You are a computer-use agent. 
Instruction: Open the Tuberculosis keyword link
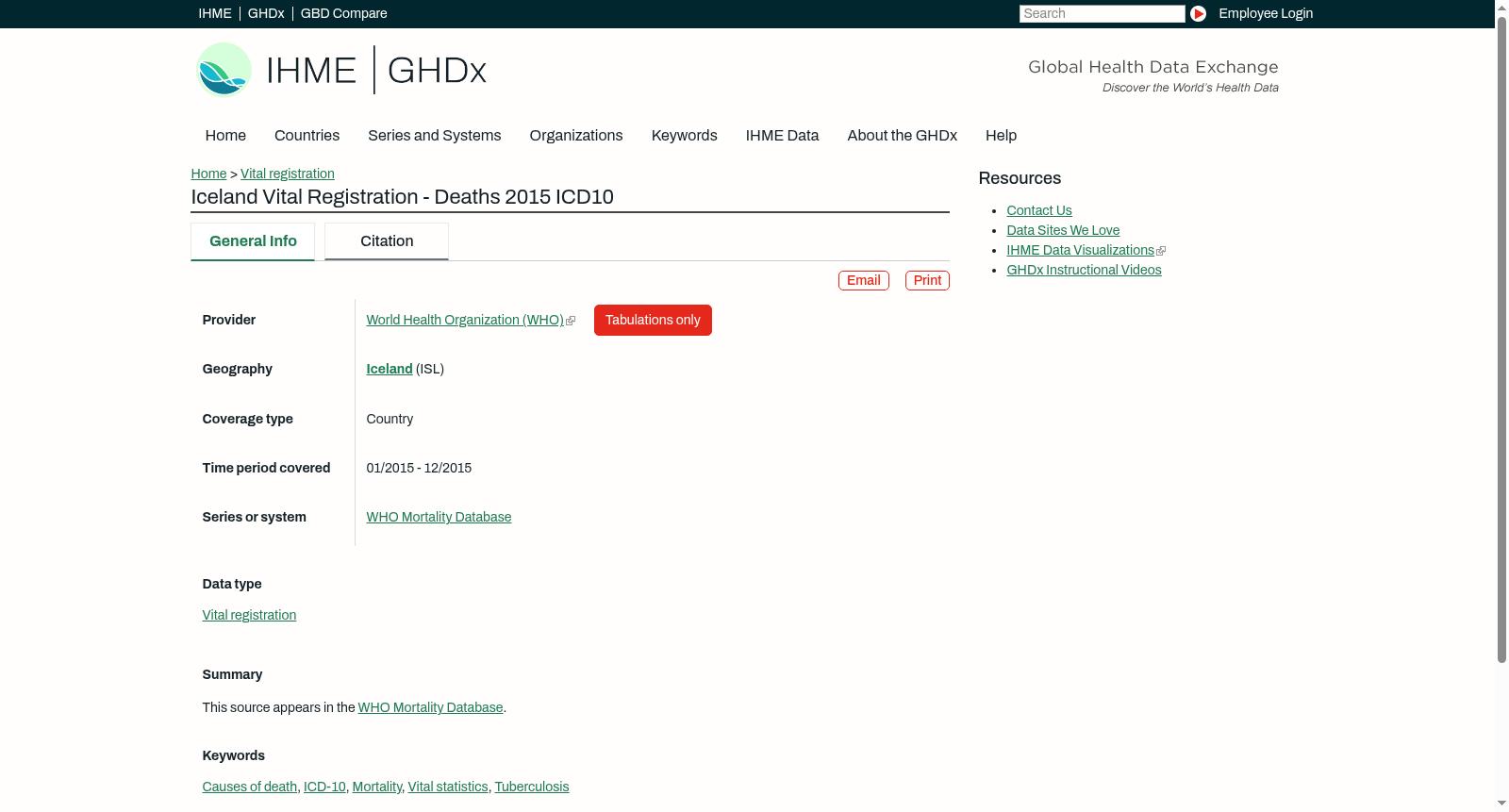click(x=532, y=787)
